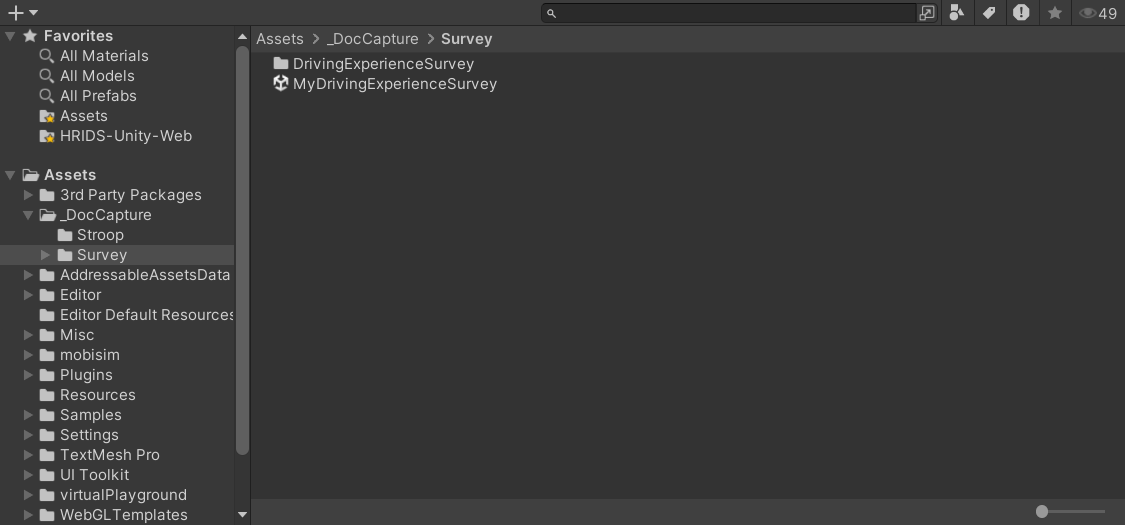
Task: Click the All Materials search icon
Action: pyautogui.click(x=47, y=56)
